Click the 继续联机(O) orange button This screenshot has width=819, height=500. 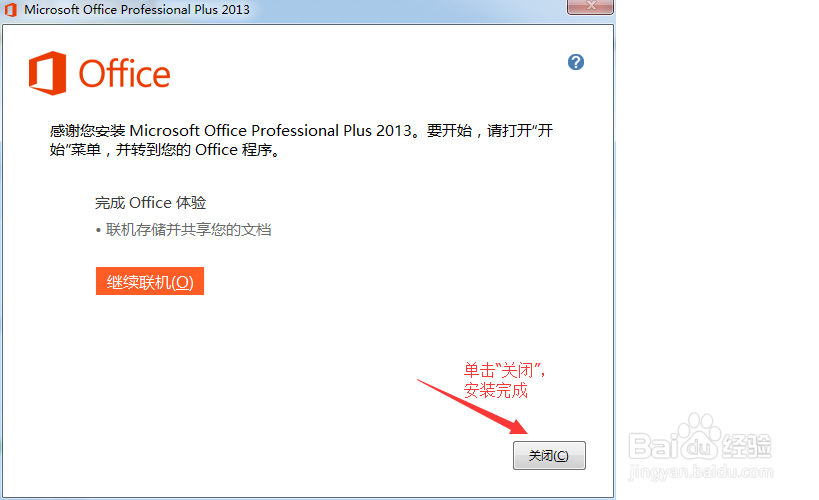150,282
